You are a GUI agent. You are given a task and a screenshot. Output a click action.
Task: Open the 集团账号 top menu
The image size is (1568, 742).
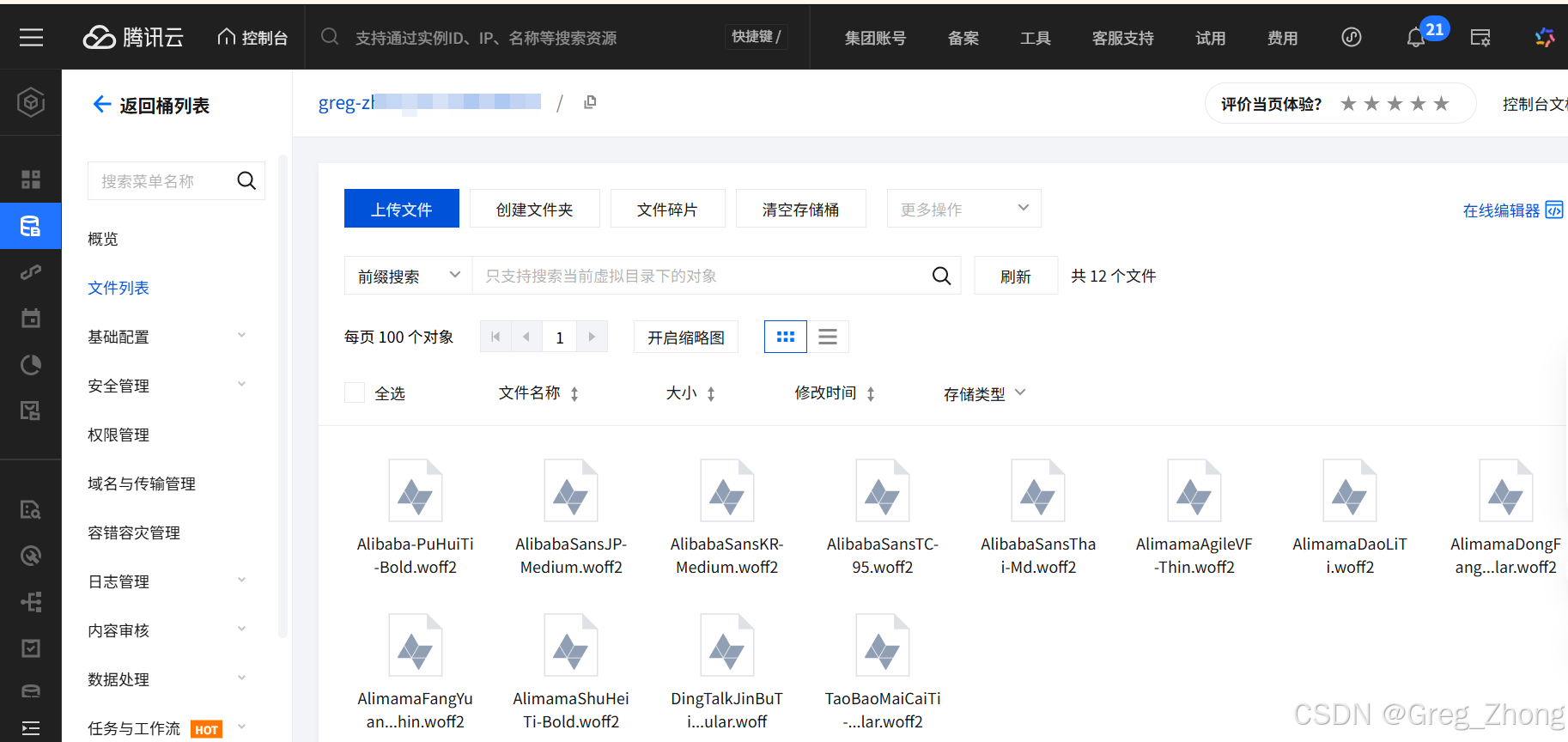click(875, 38)
